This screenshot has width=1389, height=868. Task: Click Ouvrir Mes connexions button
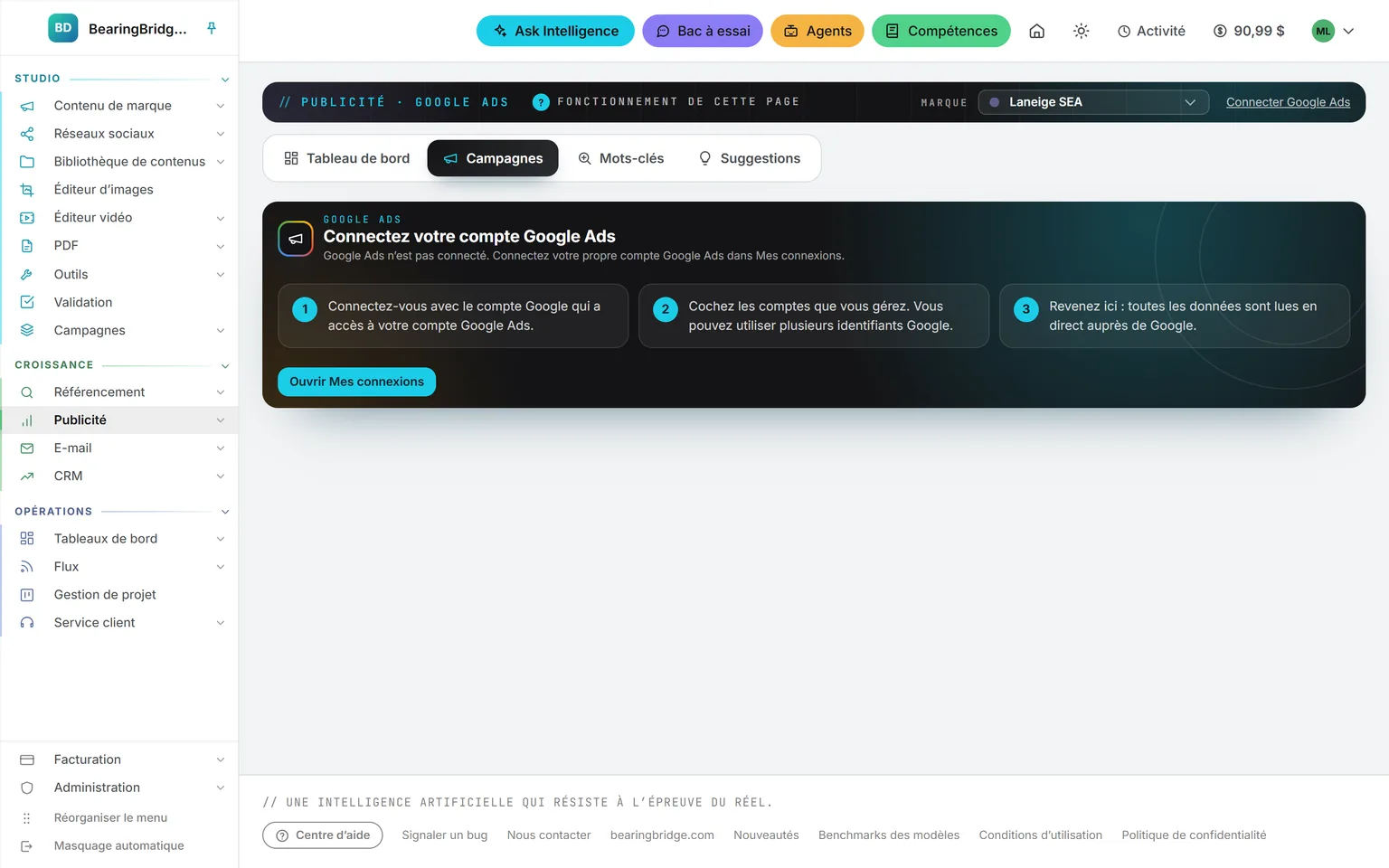point(356,382)
